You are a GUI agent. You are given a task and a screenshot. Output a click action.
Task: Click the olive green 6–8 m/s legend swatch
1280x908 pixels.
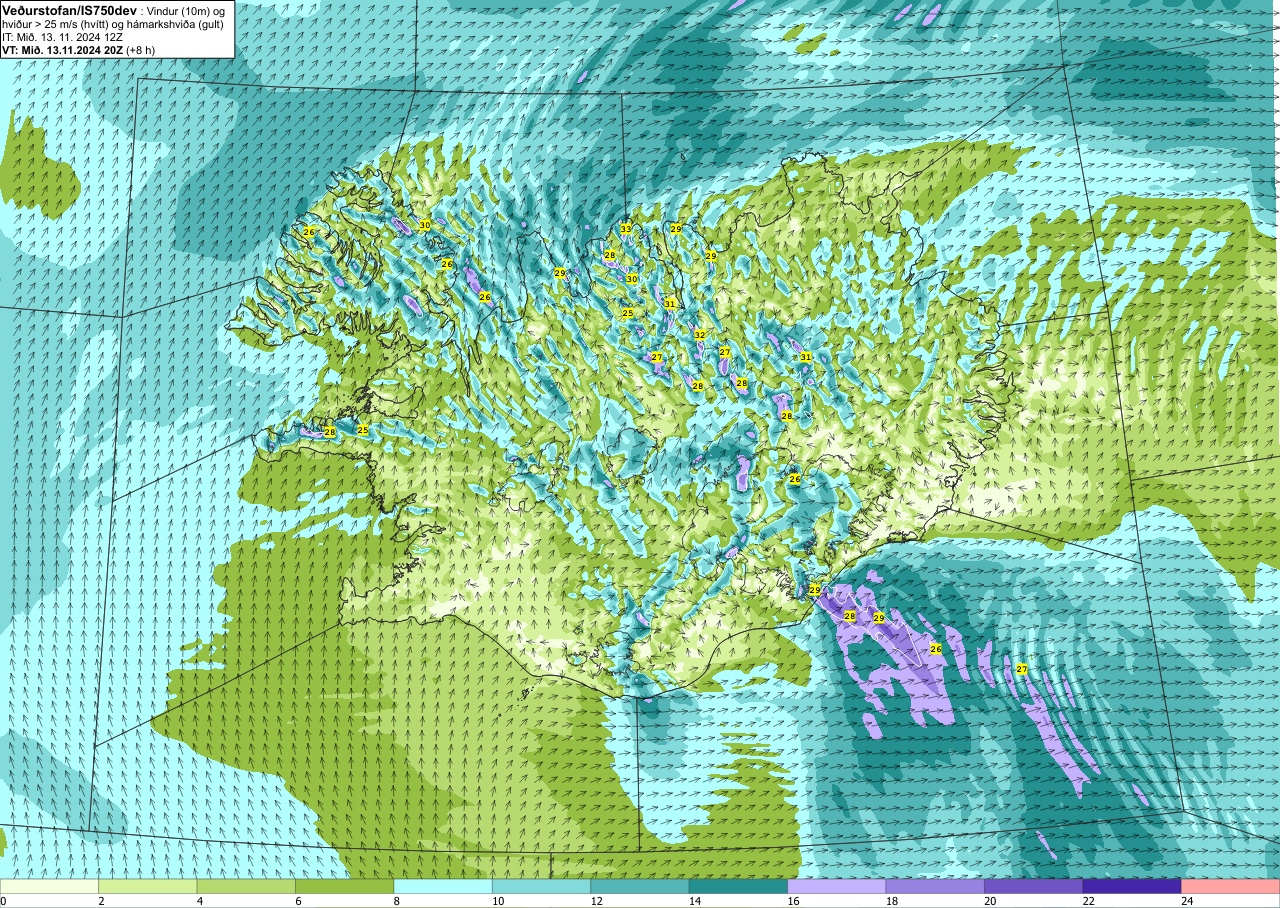[345, 886]
